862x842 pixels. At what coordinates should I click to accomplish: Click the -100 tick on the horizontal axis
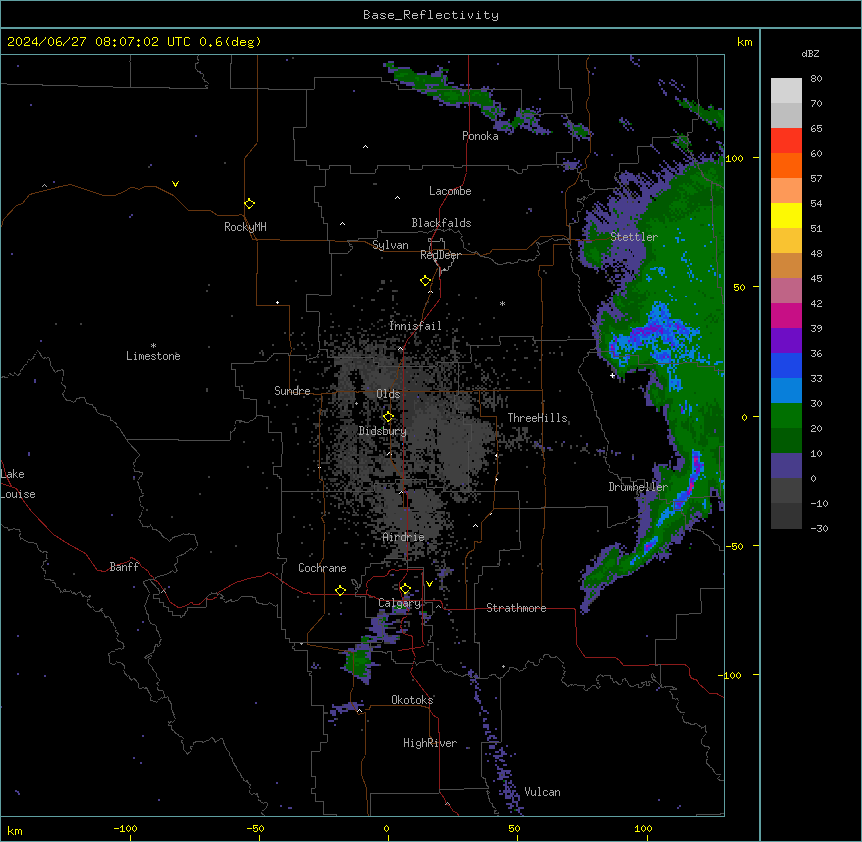[125, 828]
